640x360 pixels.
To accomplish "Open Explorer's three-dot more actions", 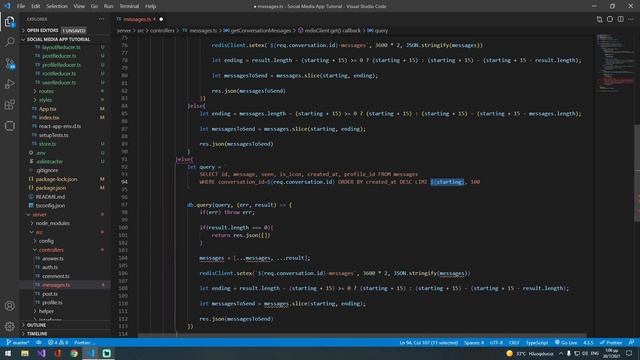I will (x=101, y=19).
